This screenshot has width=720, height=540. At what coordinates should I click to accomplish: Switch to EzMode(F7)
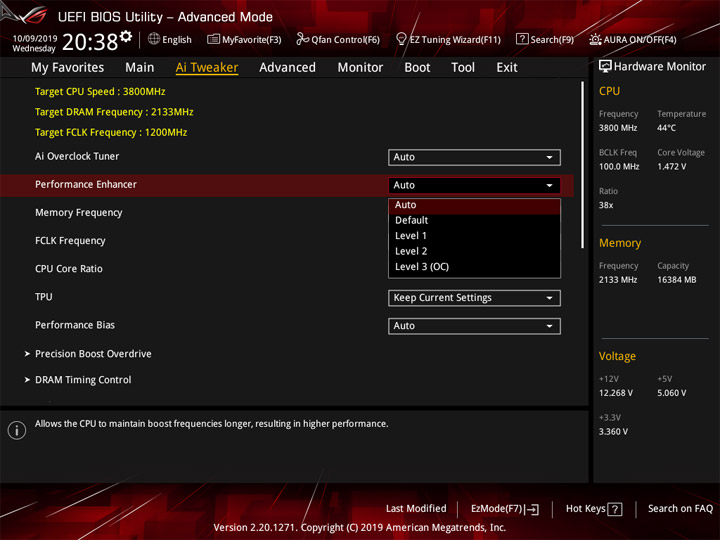(505, 509)
